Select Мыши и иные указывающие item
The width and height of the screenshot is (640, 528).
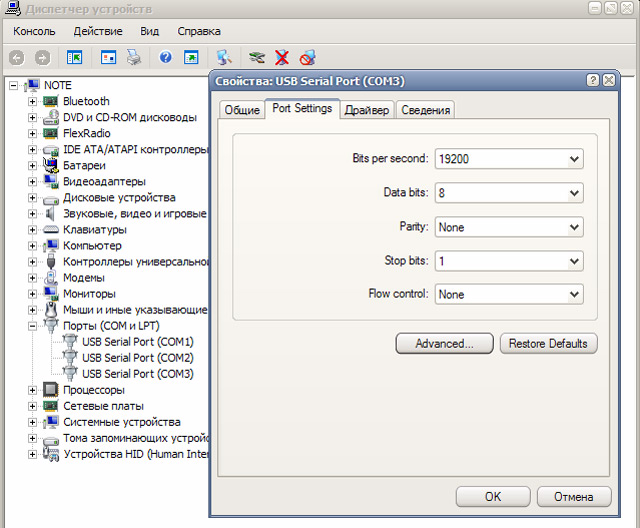click(x=135, y=310)
